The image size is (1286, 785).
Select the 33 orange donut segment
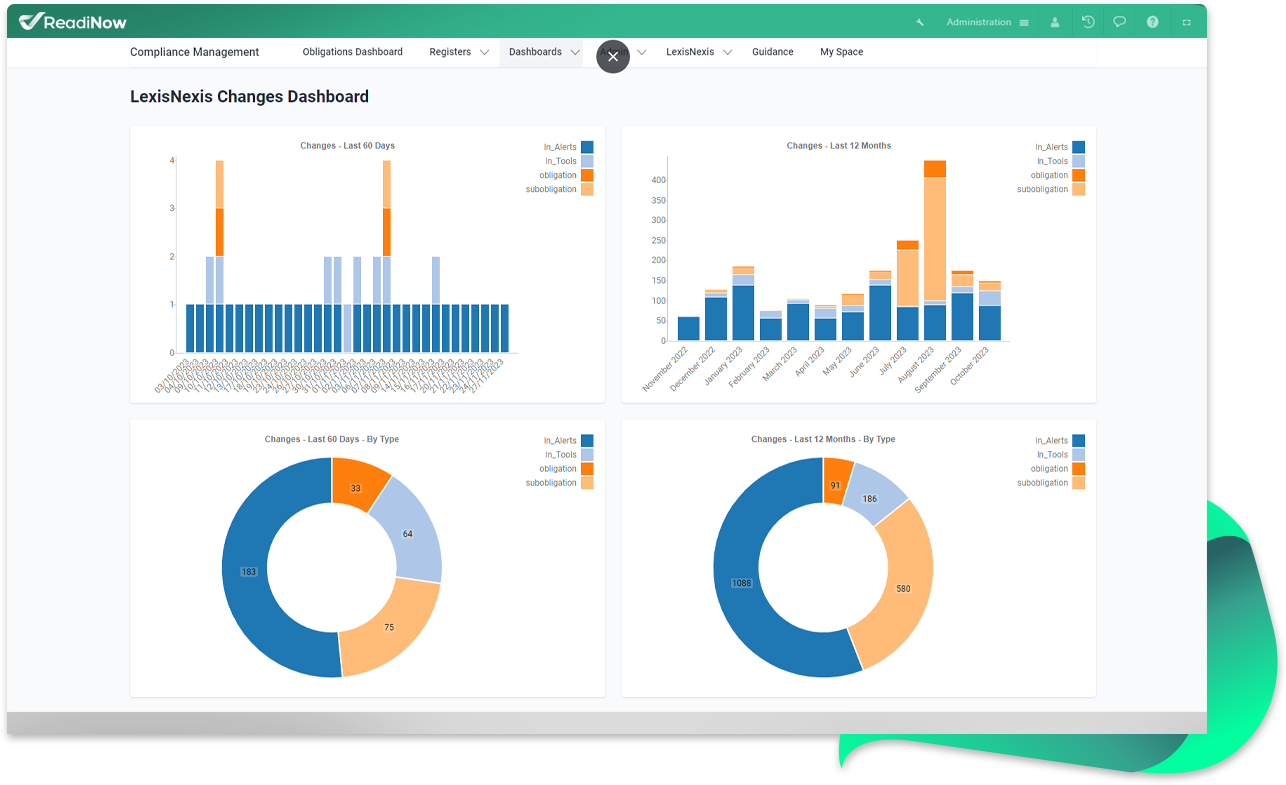point(355,487)
